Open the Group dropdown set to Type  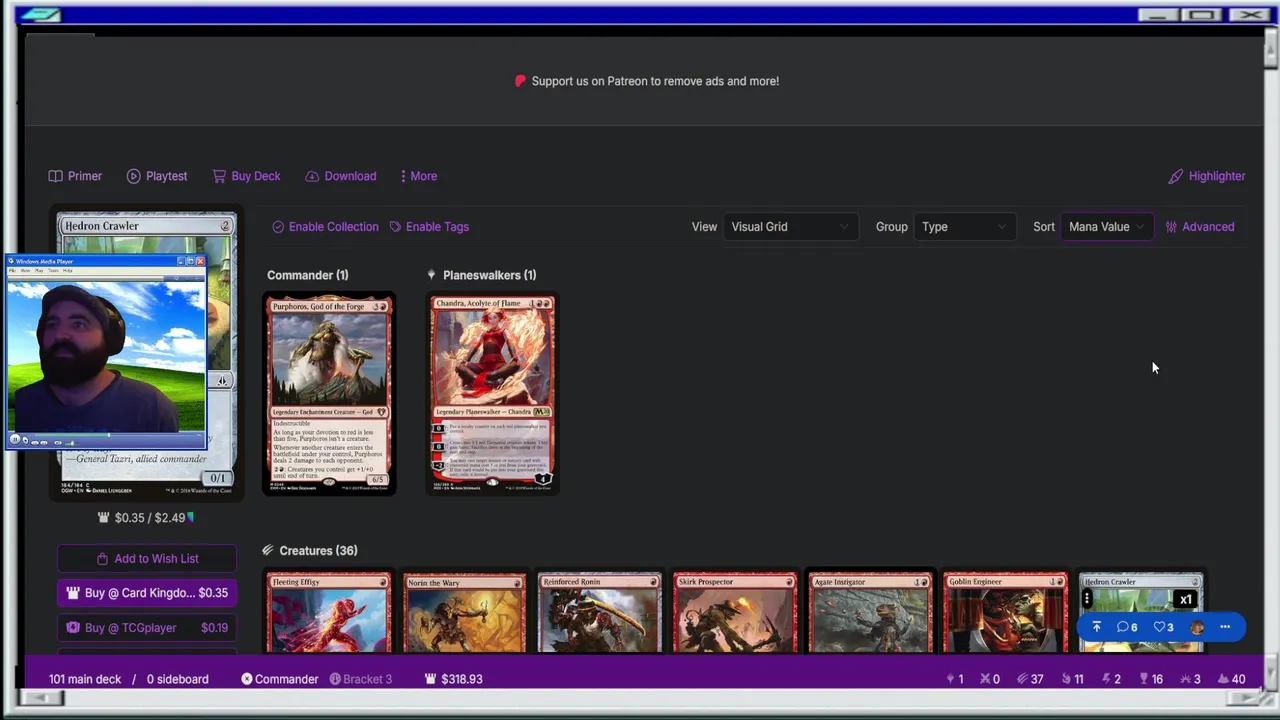[x=964, y=227]
